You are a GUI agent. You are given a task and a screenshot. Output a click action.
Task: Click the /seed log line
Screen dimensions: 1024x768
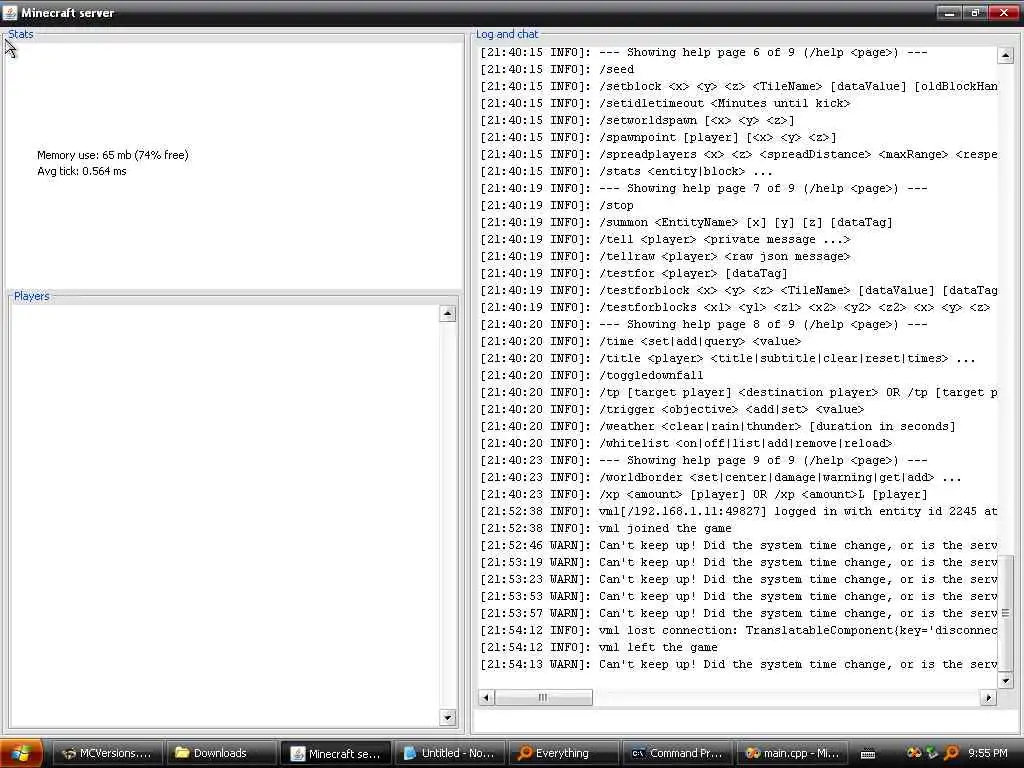tap(557, 69)
